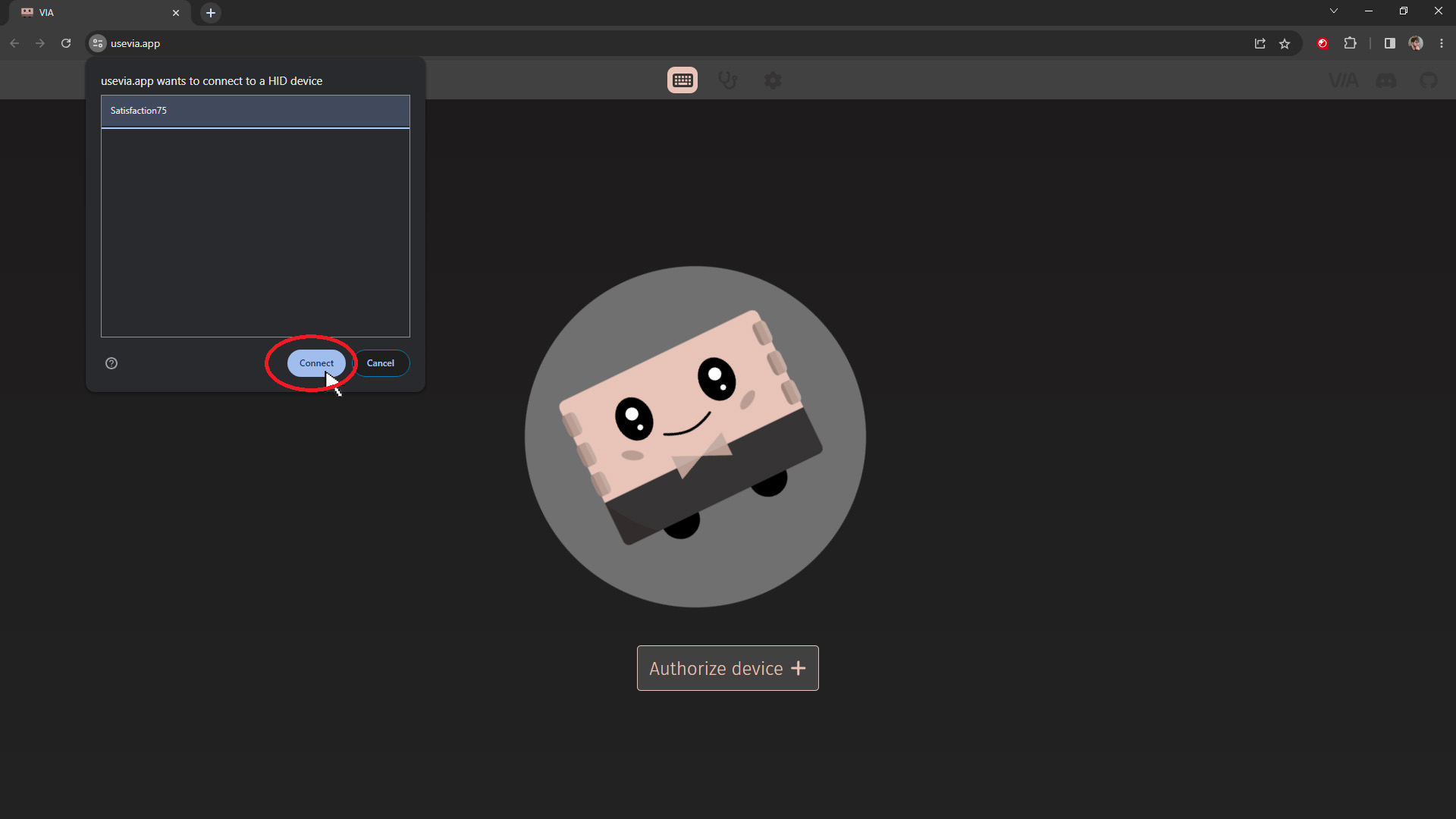This screenshot has width=1456, height=819.
Task: Click the settings gear icon in VIA
Action: click(x=774, y=80)
